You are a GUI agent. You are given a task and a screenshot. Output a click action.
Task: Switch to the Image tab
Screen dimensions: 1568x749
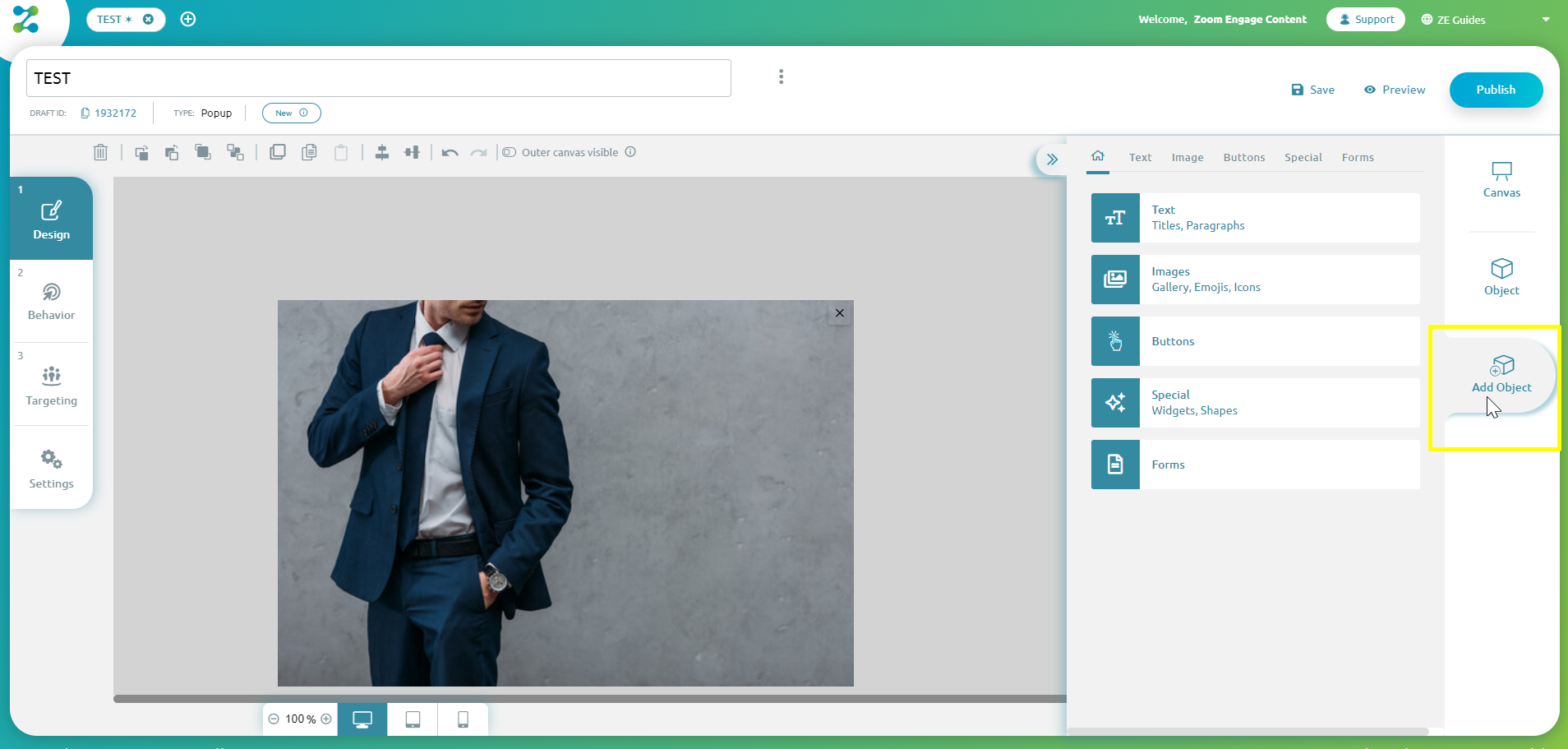pos(1188,157)
